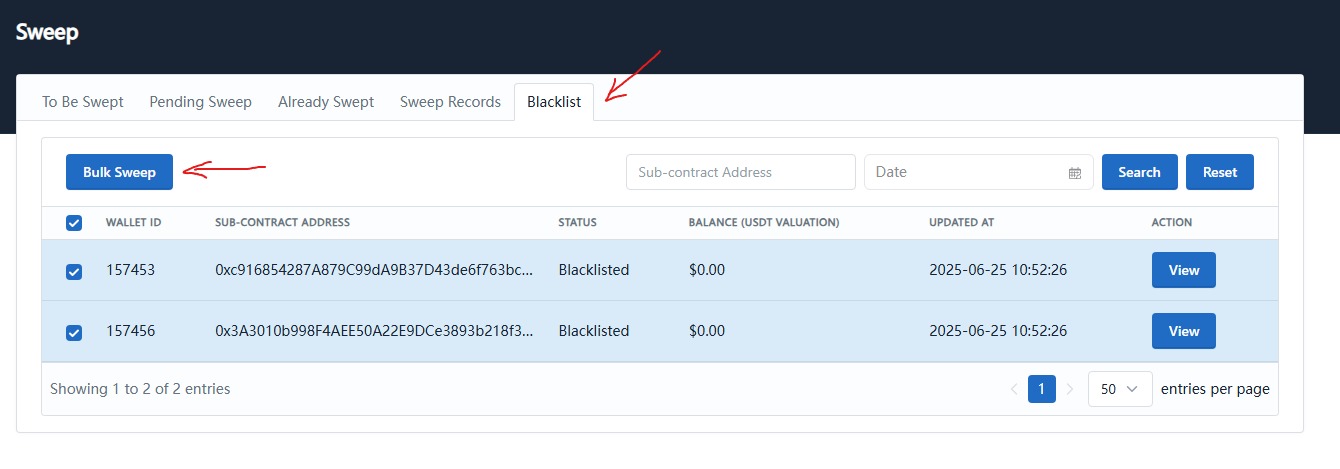Open the Date picker field
The height and width of the screenshot is (469, 1340).
(x=965, y=172)
